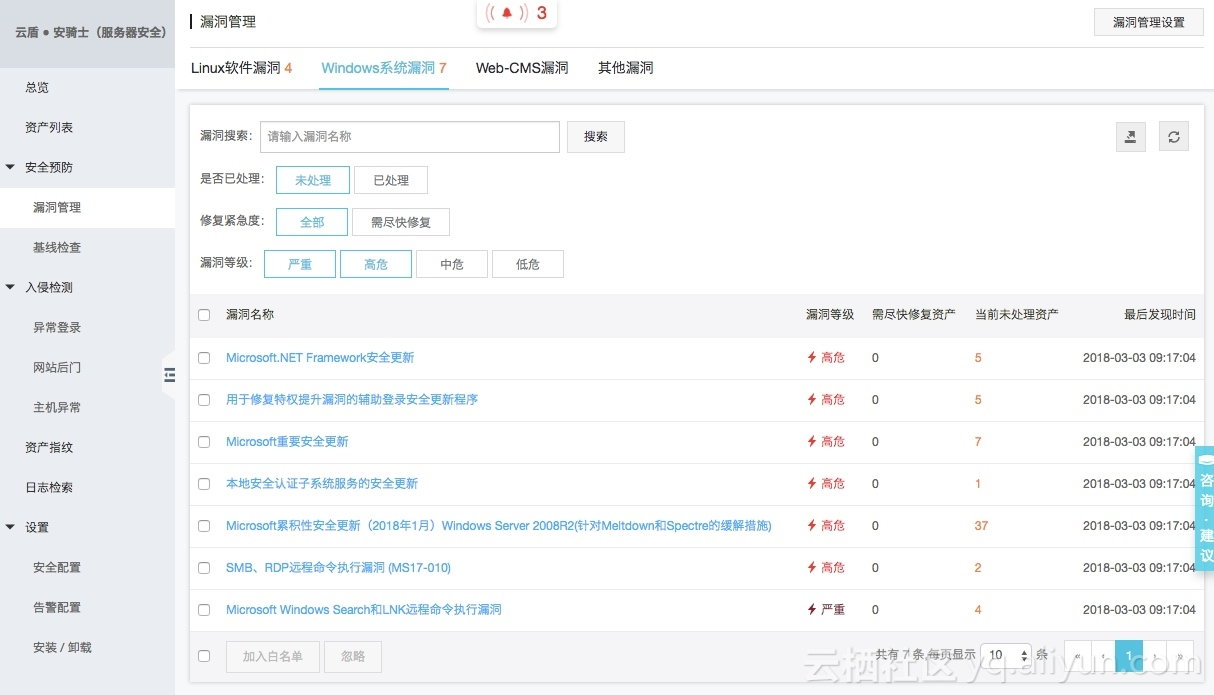Tick the footer select-all checkbox
1214x695 pixels.
(x=204, y=656)
